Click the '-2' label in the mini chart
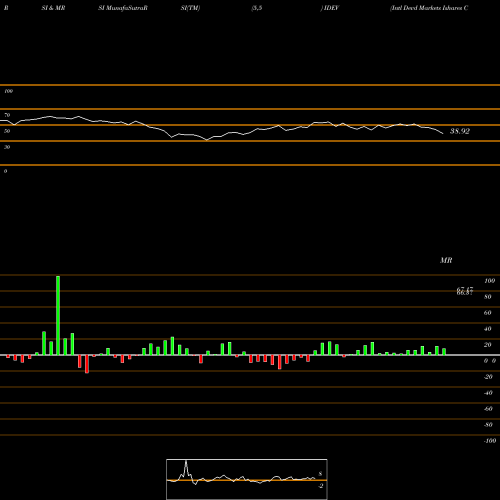This screenshot has width=500, height=500. [x=321, y=486]
